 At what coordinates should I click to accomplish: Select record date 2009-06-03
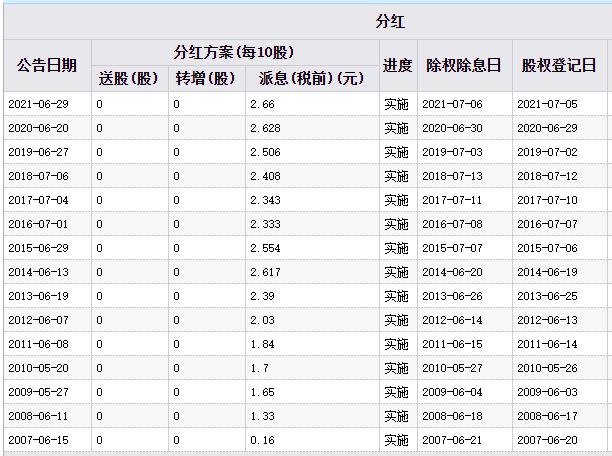[547, 392]
